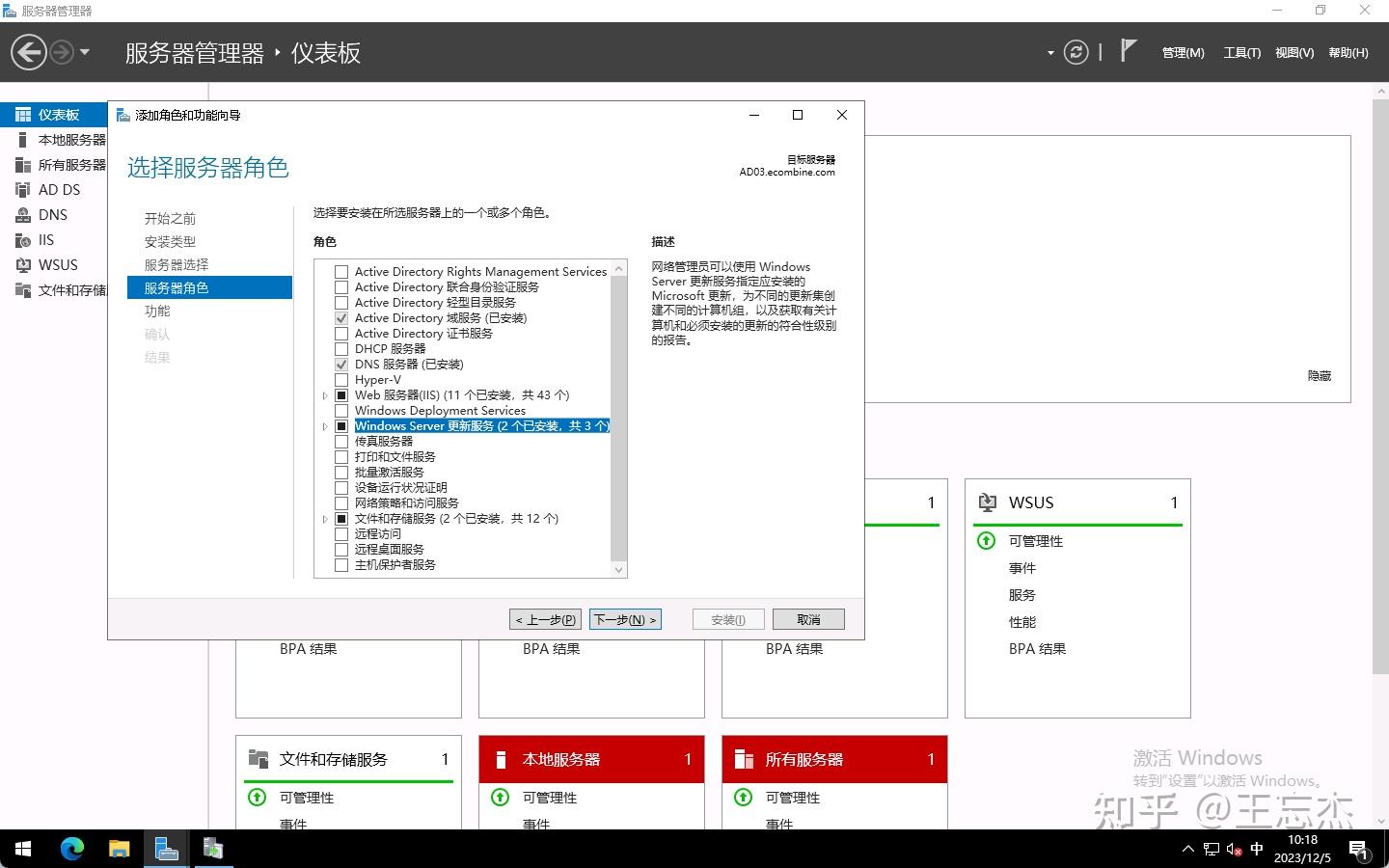Expand 文件和存储服务 role tree
The image size is (1389, 868).
325,519
